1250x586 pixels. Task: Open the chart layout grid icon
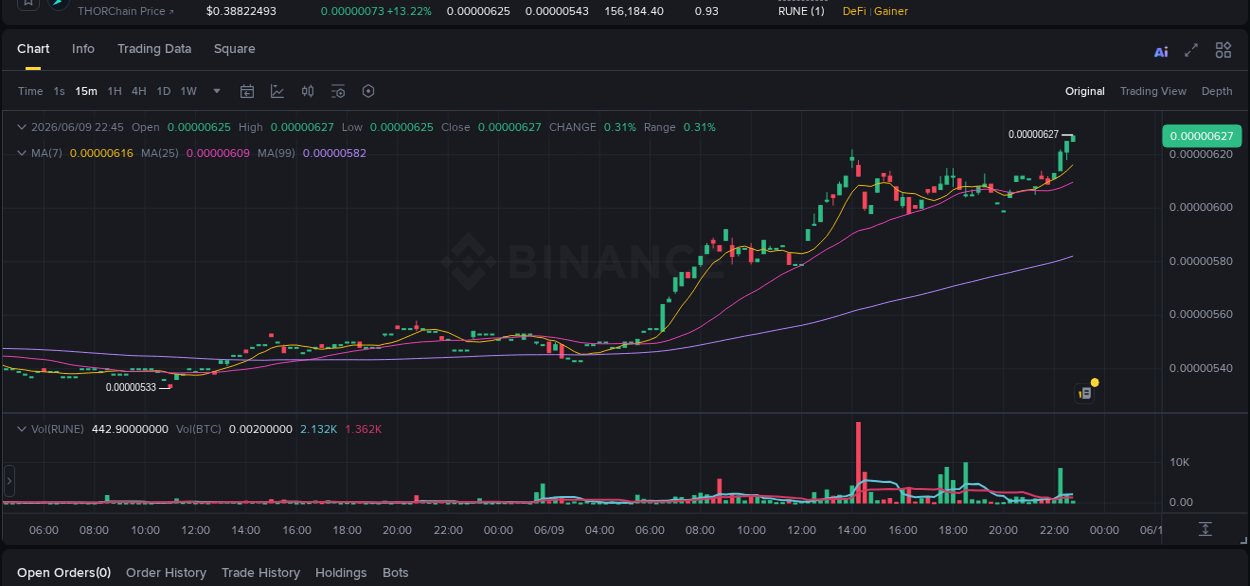coord(1223,50)
